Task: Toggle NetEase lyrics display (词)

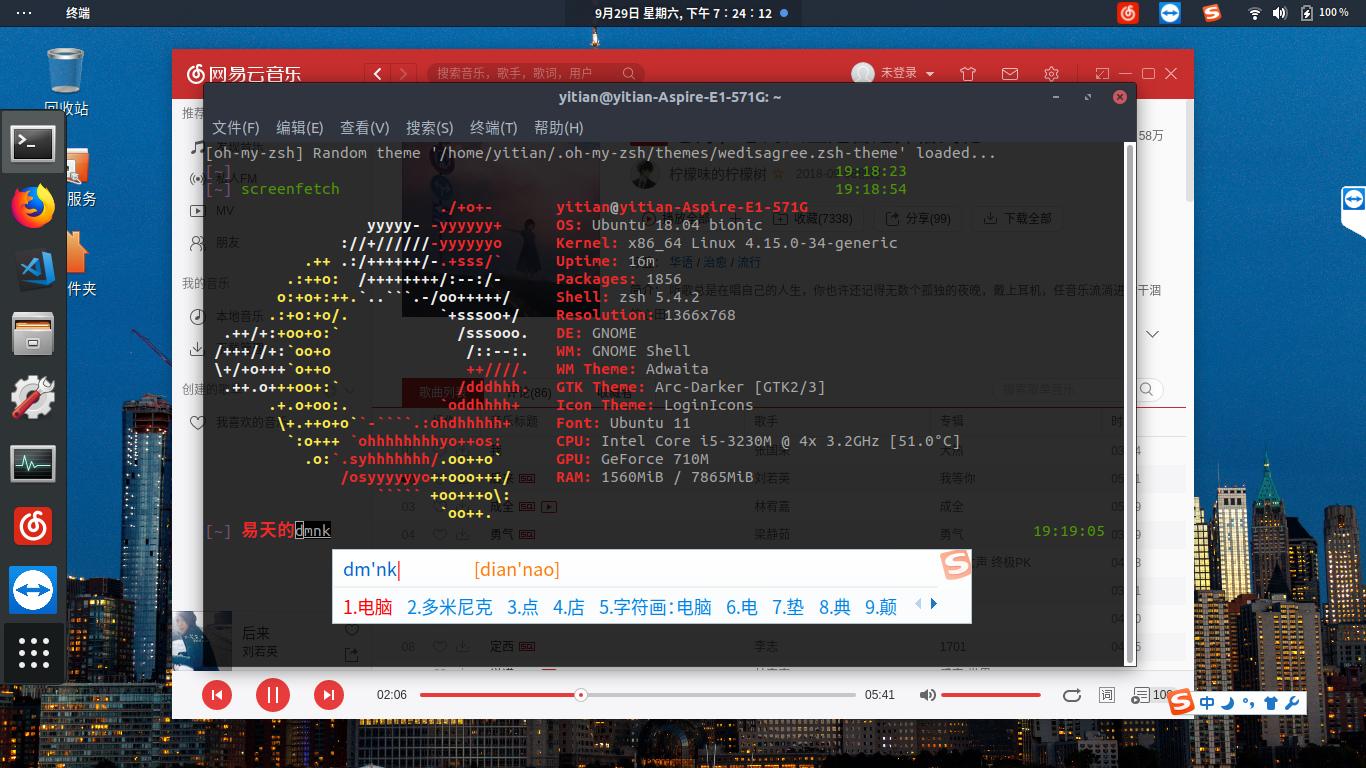Action: [x=1107, y=695]
